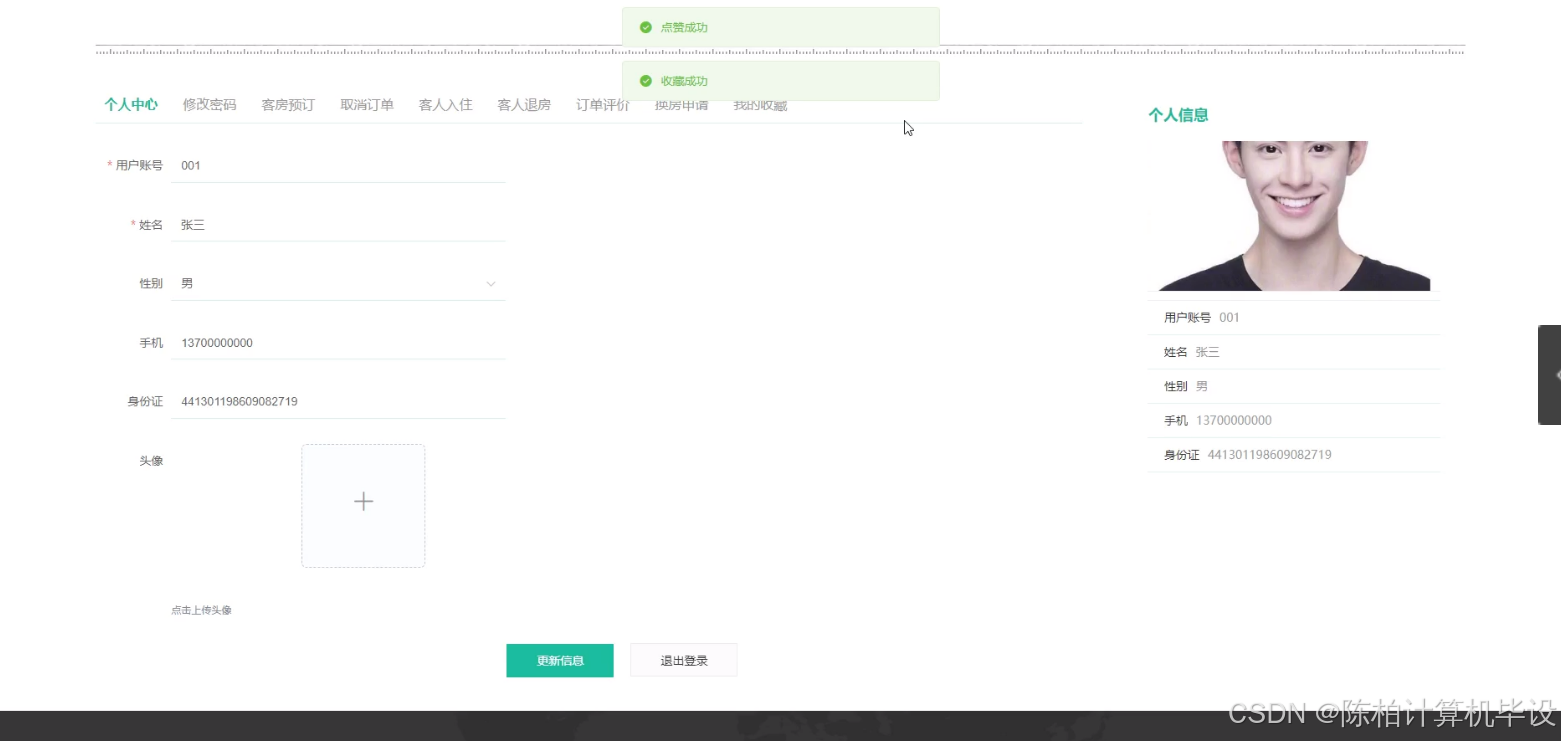Click the 手机 13700000000 row in 个人信息
The image size is (1561, 741).
click(x=1294, y=421)
